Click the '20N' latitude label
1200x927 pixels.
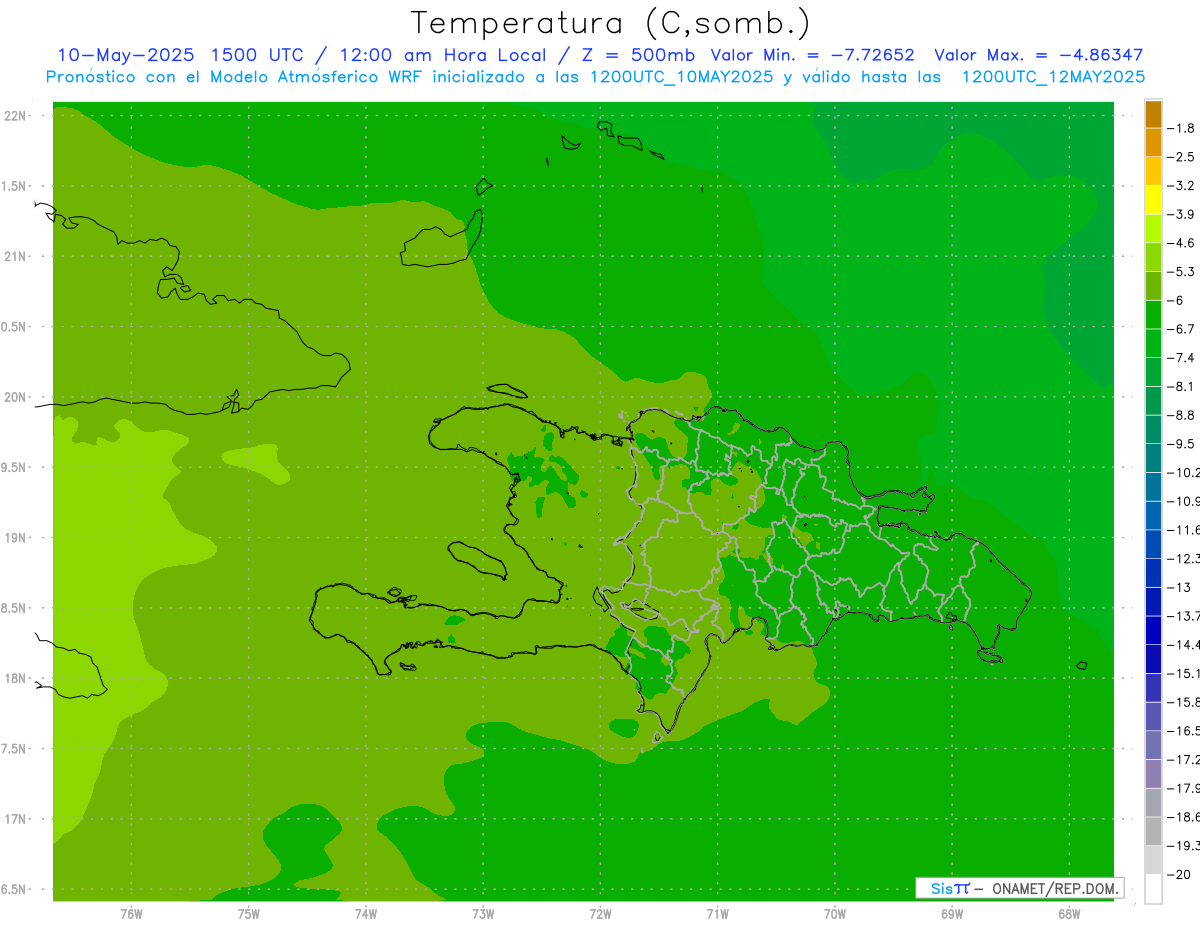(16, 397)
